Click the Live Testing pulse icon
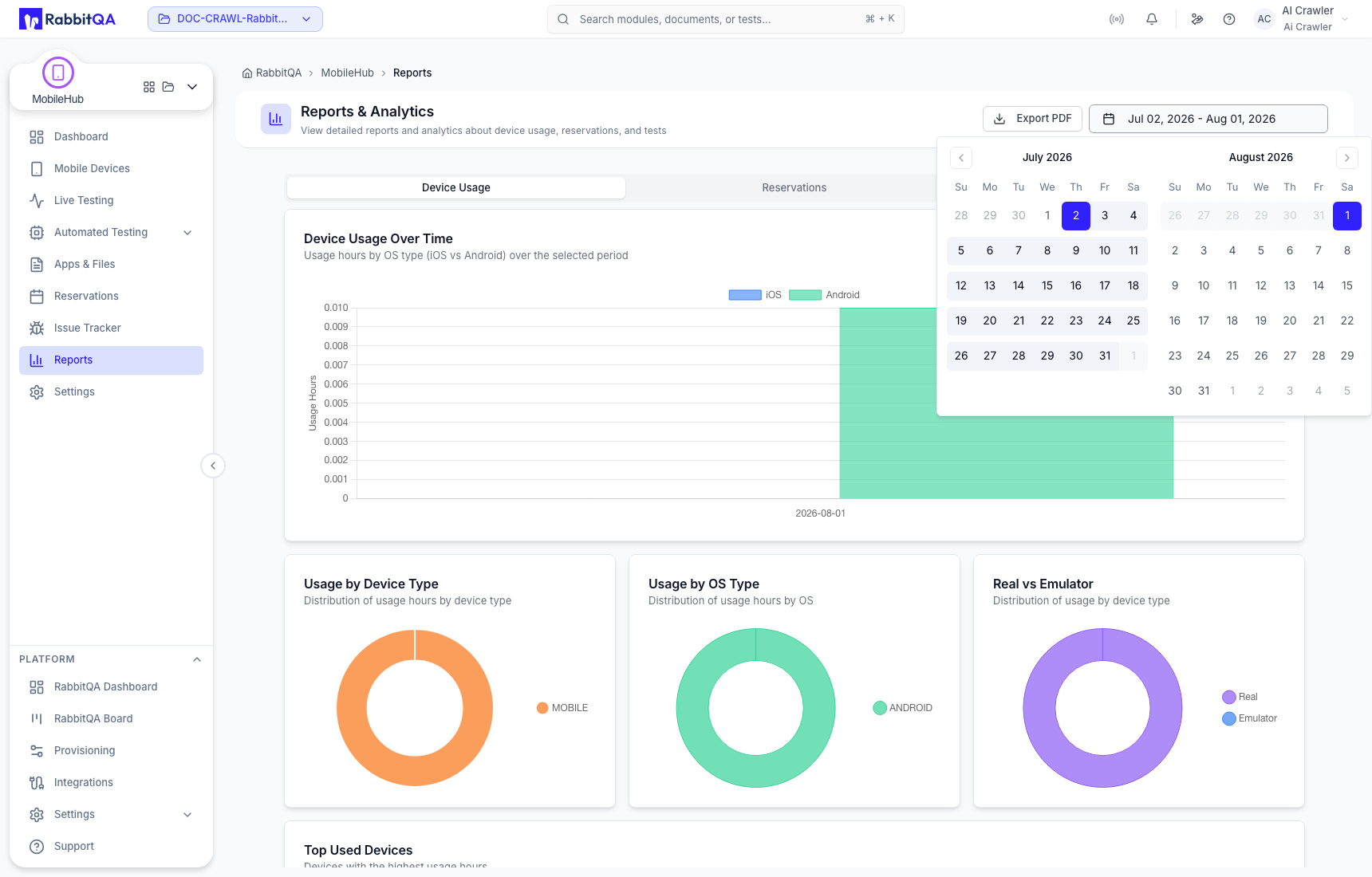The image size is (1372, 877). [37, 201]
